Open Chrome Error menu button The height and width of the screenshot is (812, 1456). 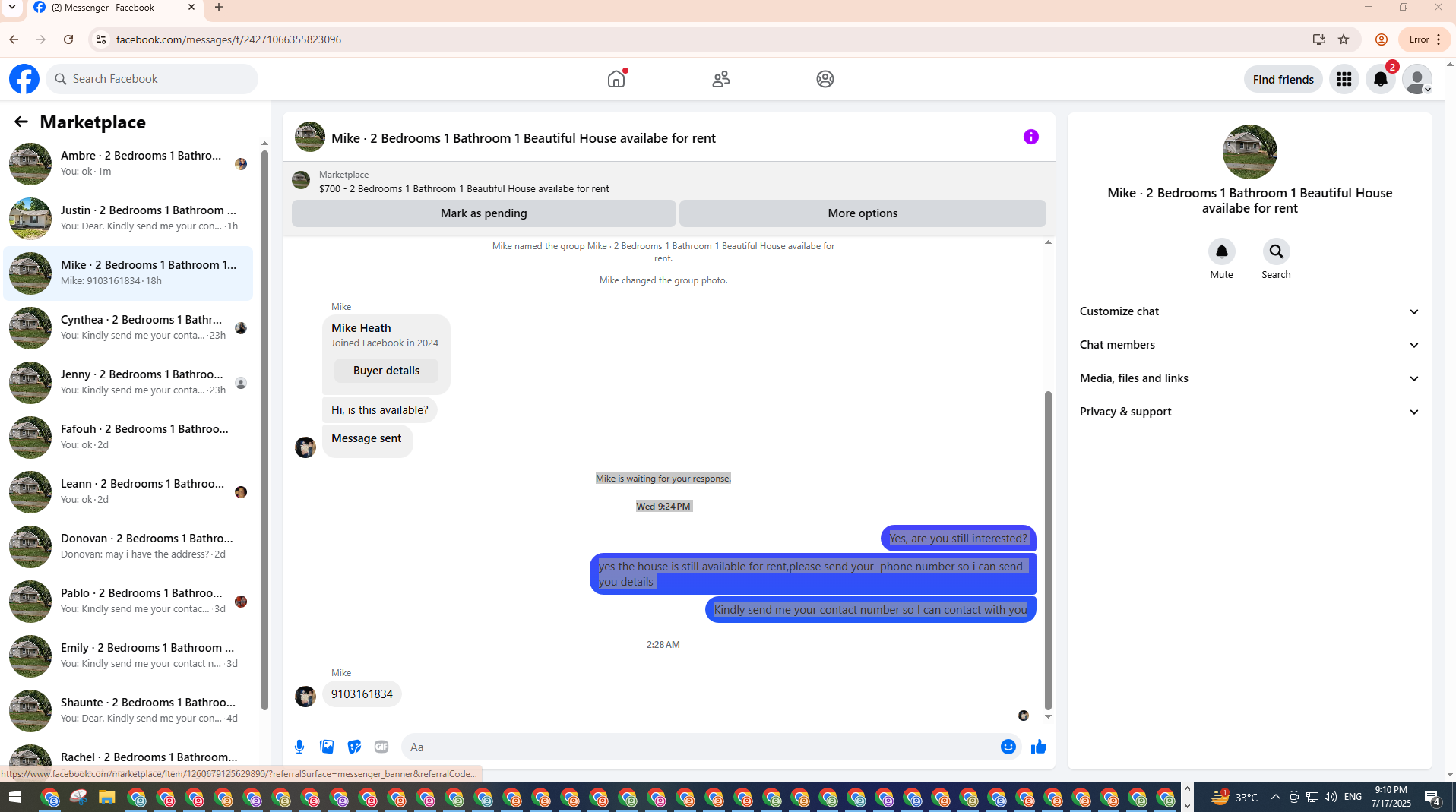1426,39
